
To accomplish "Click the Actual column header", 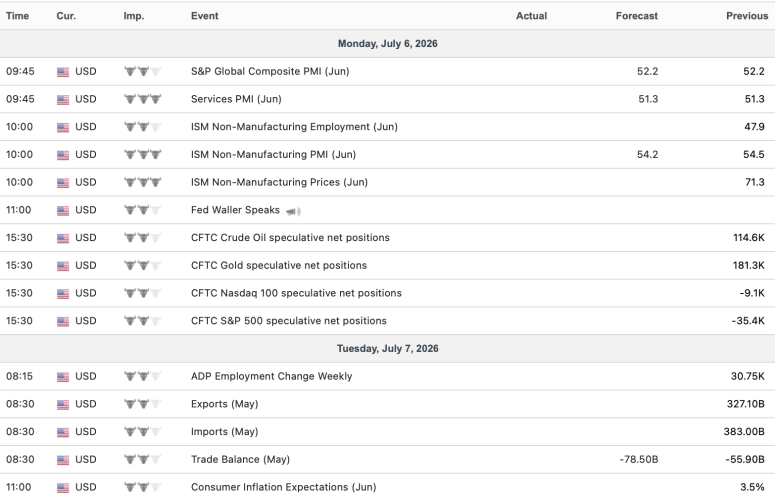I will click(531, 16).
